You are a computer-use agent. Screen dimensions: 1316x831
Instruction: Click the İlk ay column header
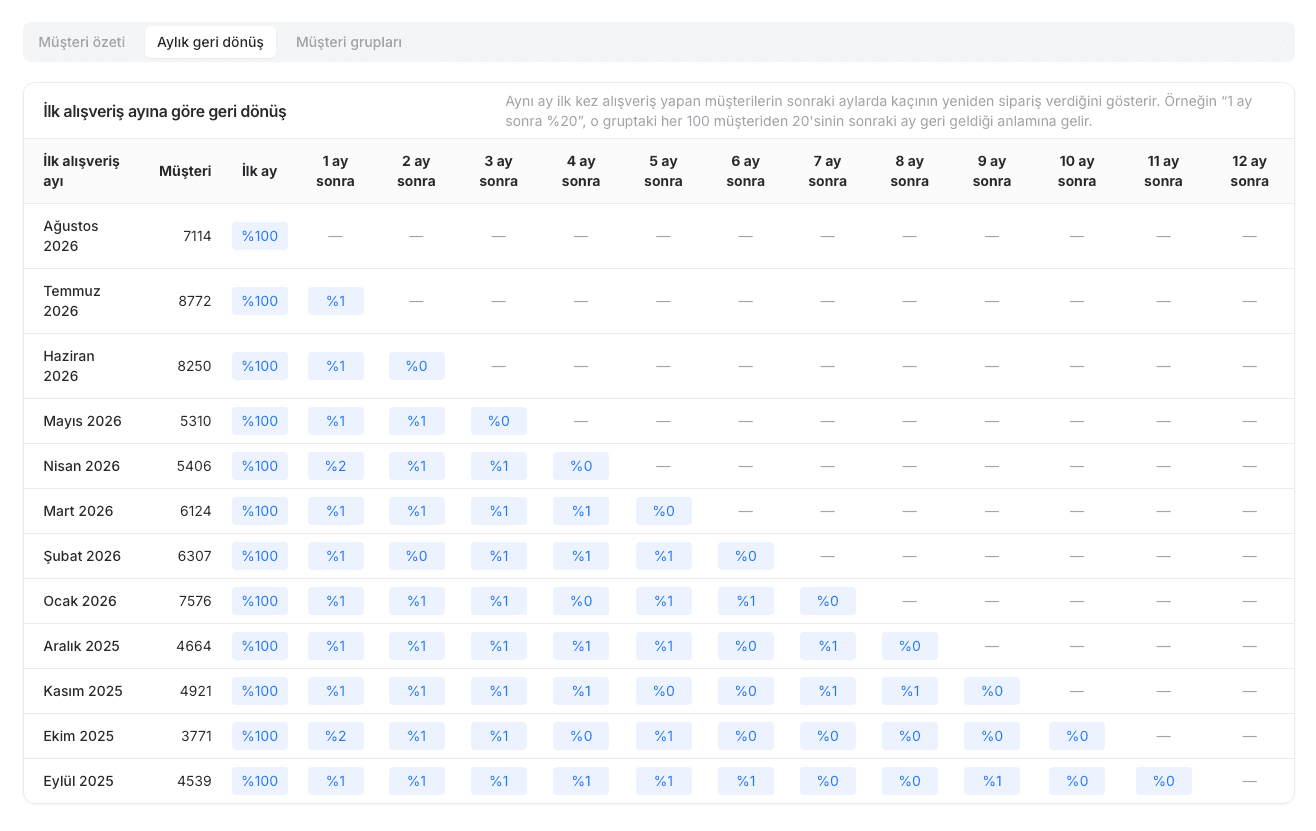(260, 171)
